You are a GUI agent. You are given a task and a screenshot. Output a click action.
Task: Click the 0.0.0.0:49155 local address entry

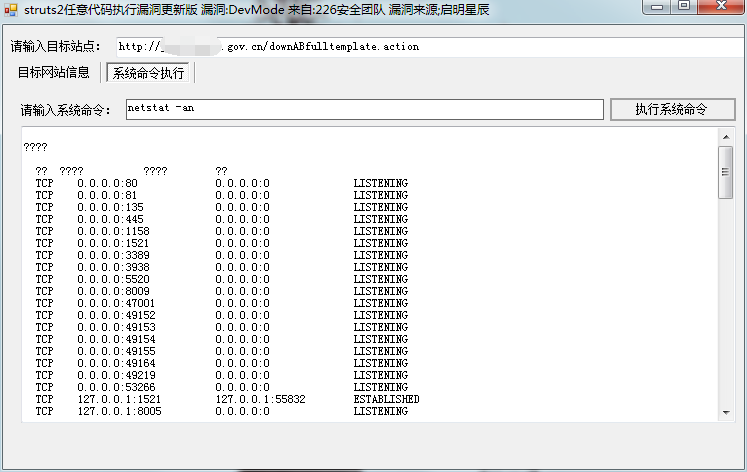pyautogui.click(x=116, y=351)
